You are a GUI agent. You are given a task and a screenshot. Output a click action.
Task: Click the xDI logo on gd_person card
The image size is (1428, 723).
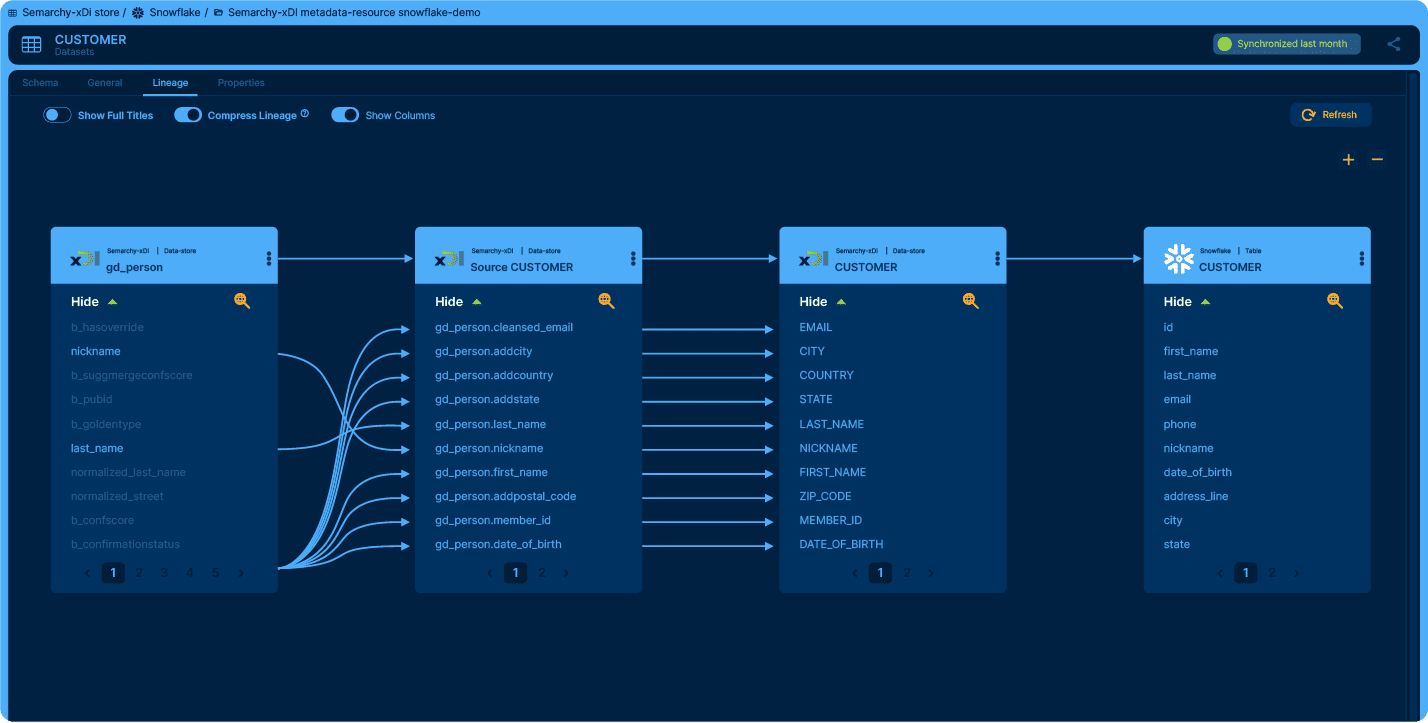point(85,259)
